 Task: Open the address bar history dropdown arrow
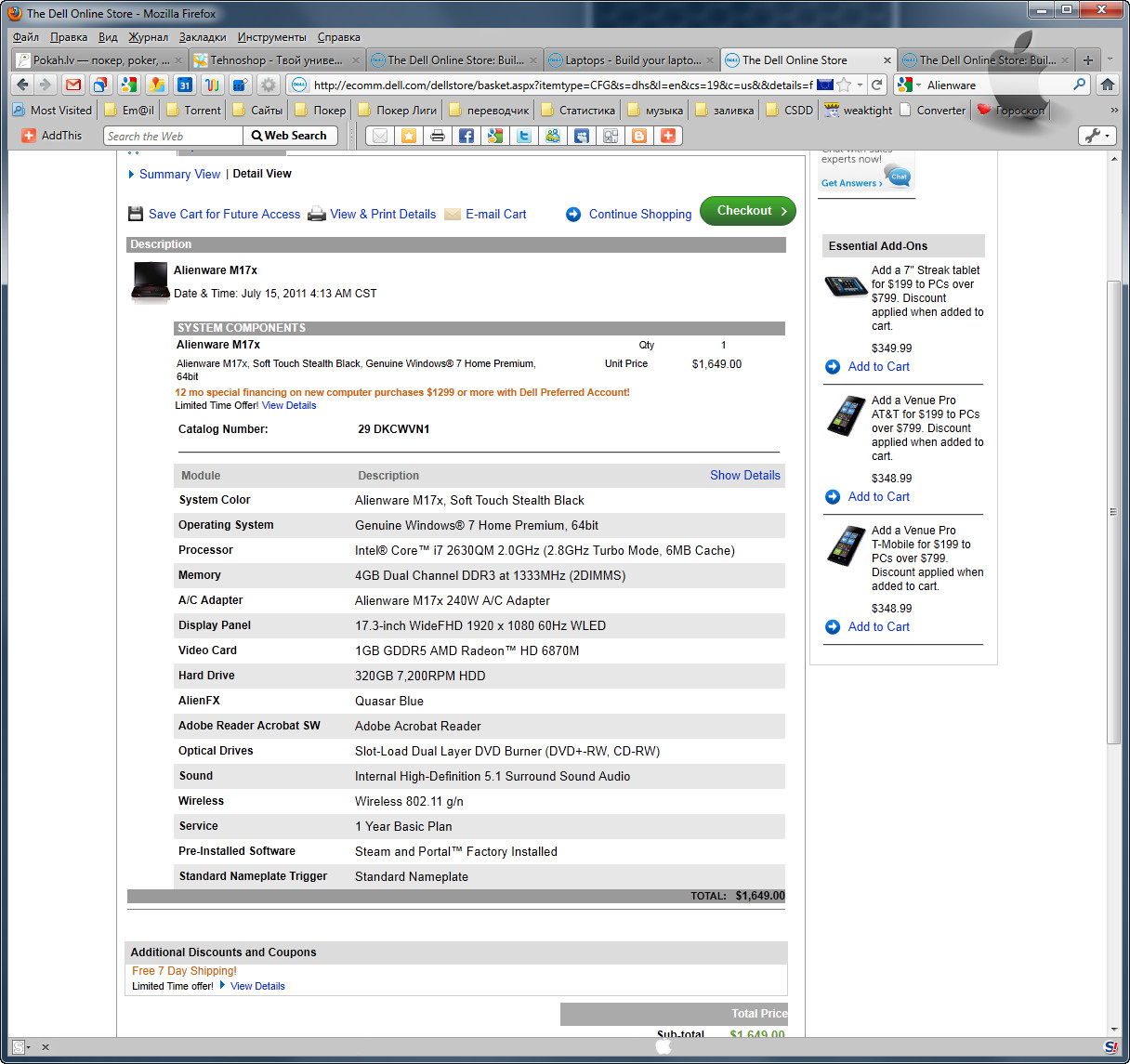pyautogui.click(x=860, y=85)
